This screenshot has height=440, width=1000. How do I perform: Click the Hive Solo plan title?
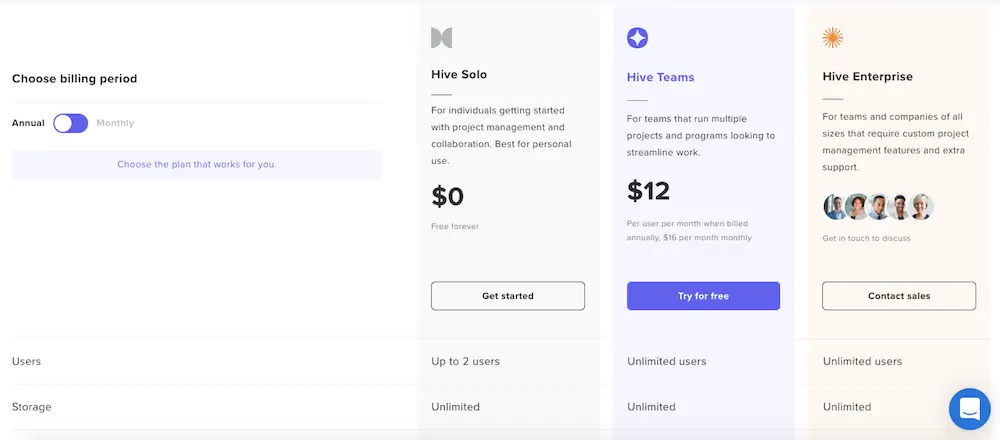(459, 74)
